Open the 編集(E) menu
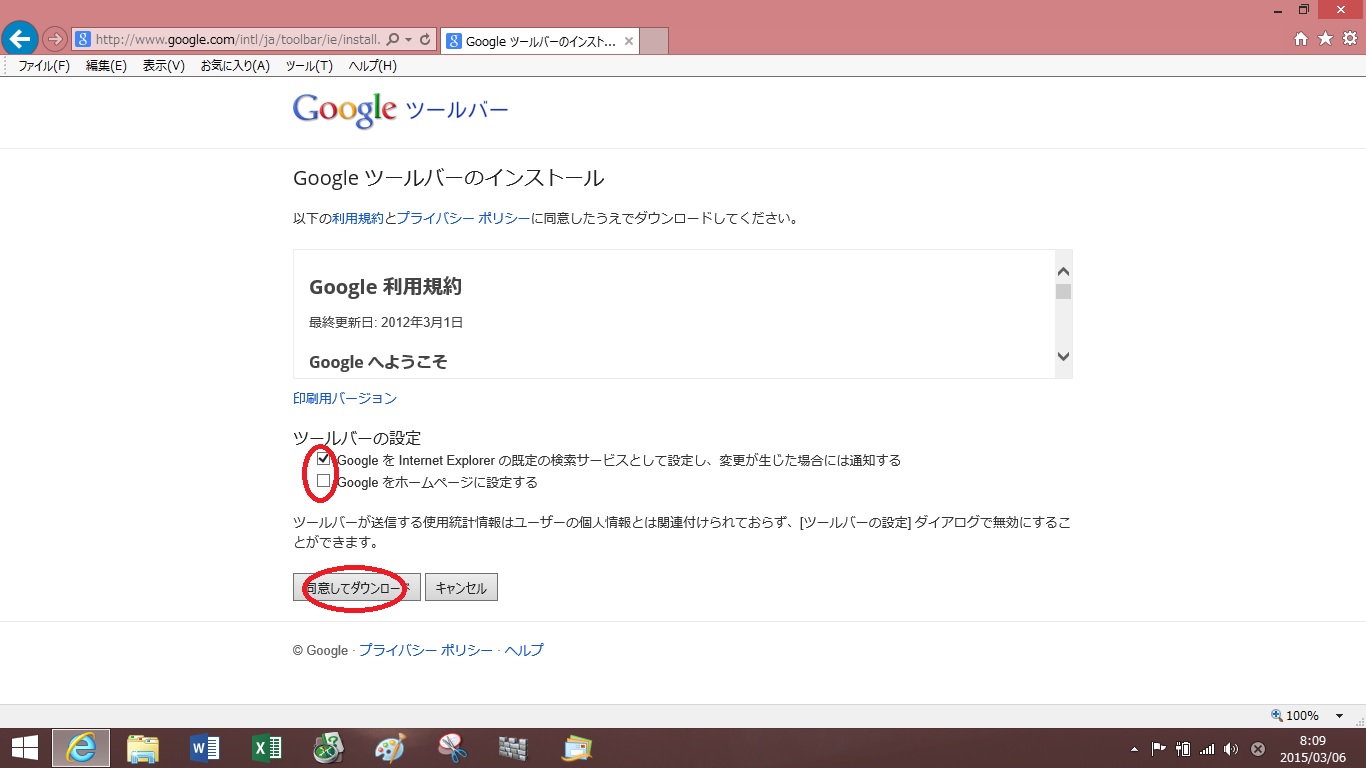Viewport: 1366px width, 768px height. [x=106, y=66]
